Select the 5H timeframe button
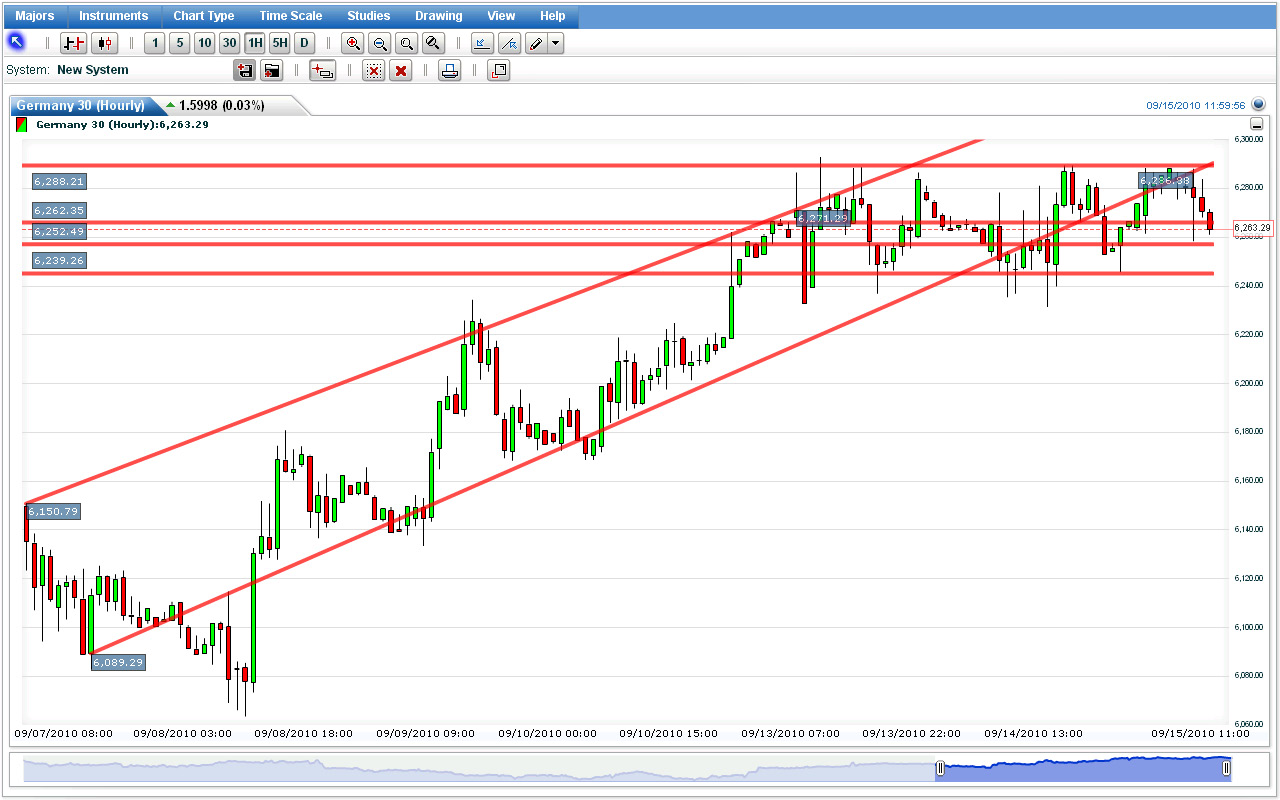 (280, 43)
